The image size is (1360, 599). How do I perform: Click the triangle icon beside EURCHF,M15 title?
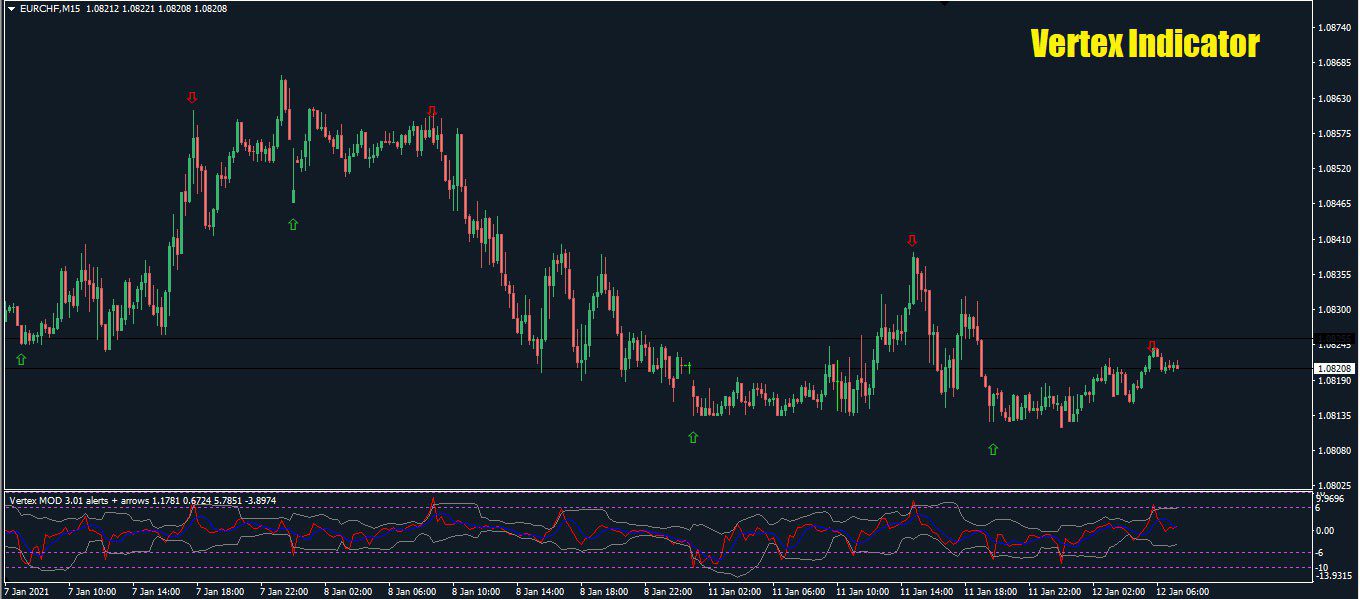click(11, 9)
